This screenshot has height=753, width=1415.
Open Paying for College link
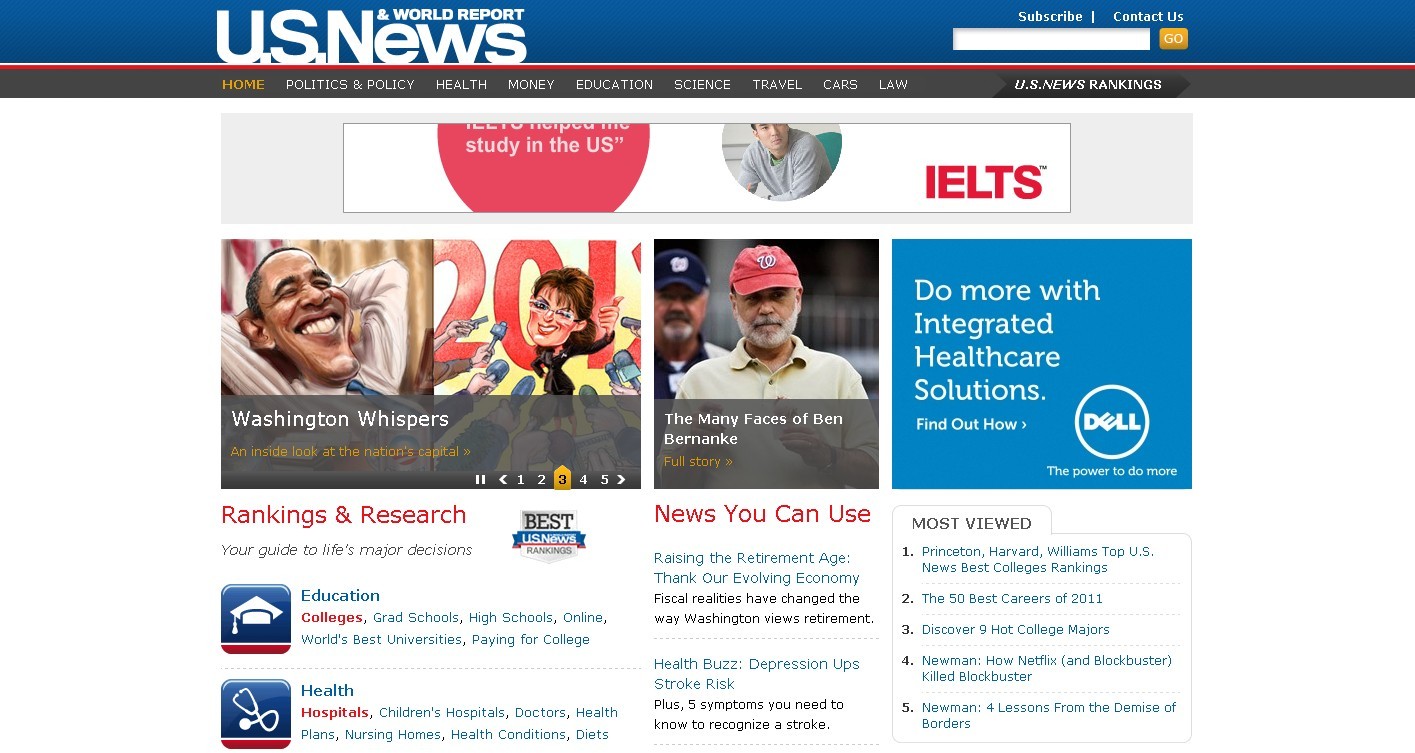[531, 639]
